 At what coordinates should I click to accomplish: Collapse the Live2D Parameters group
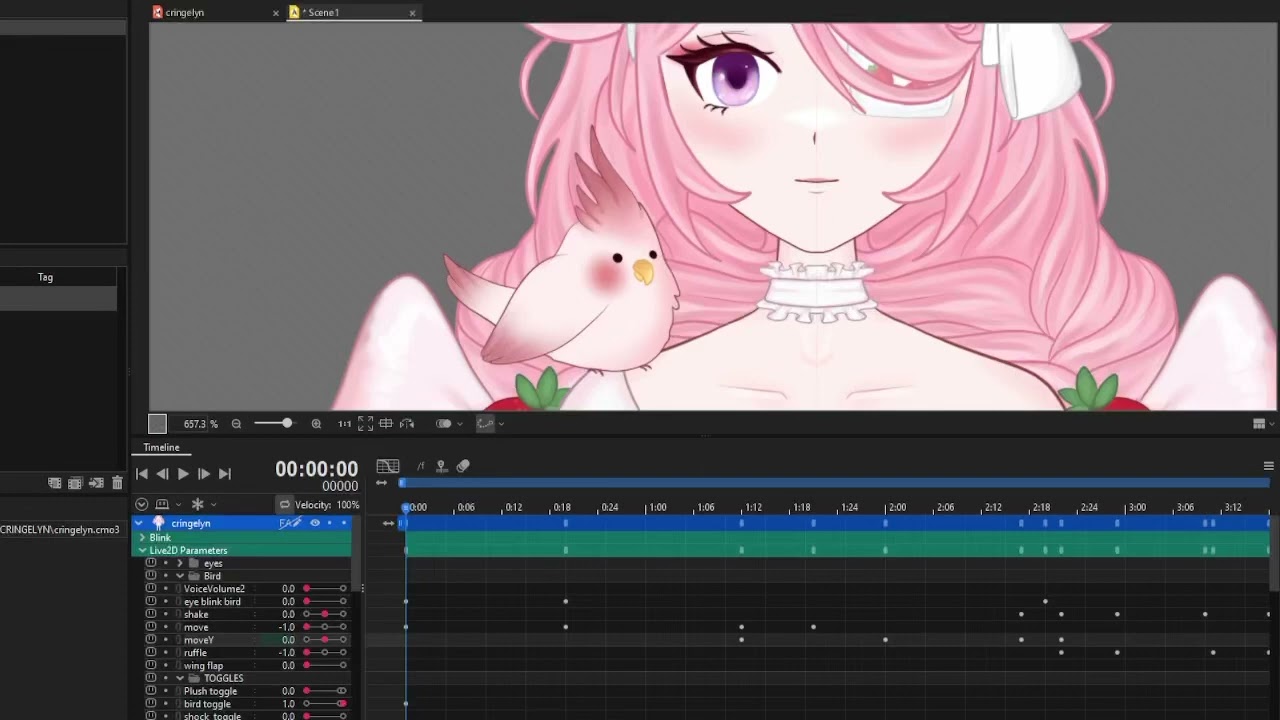pos(142,550)
